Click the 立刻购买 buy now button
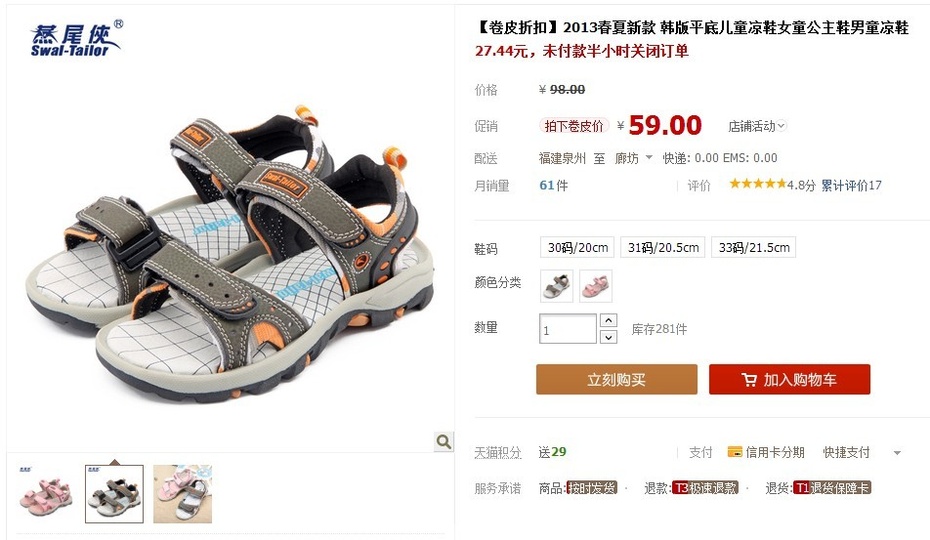This screenshot has width=930, height=540. [617, 379]
